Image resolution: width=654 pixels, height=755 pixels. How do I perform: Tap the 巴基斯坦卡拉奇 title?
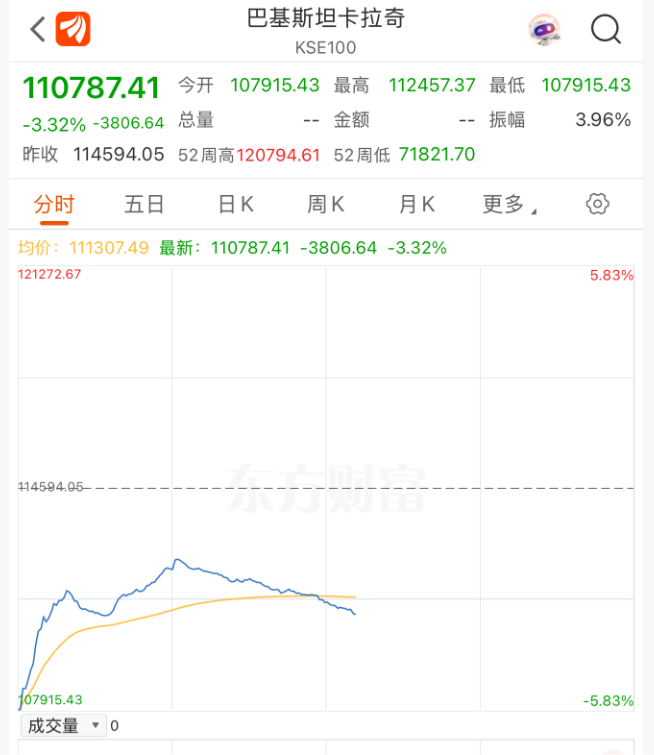(326, 18)
